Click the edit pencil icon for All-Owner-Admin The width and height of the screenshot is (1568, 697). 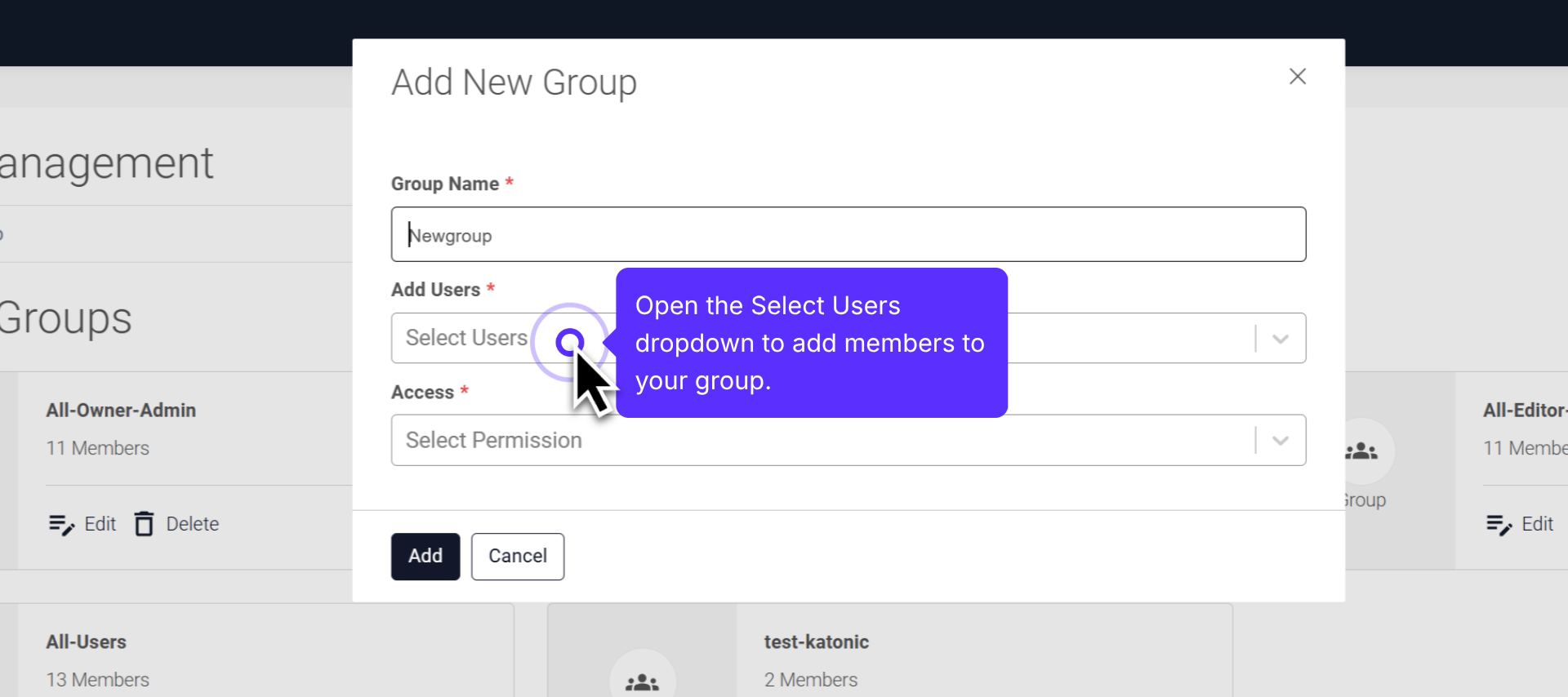61,525
